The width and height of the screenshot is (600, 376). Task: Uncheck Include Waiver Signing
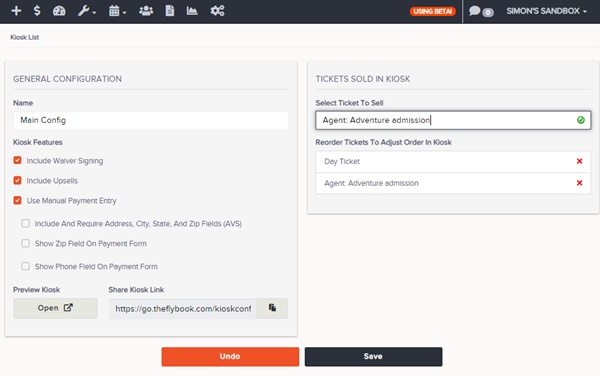(17, 160)
